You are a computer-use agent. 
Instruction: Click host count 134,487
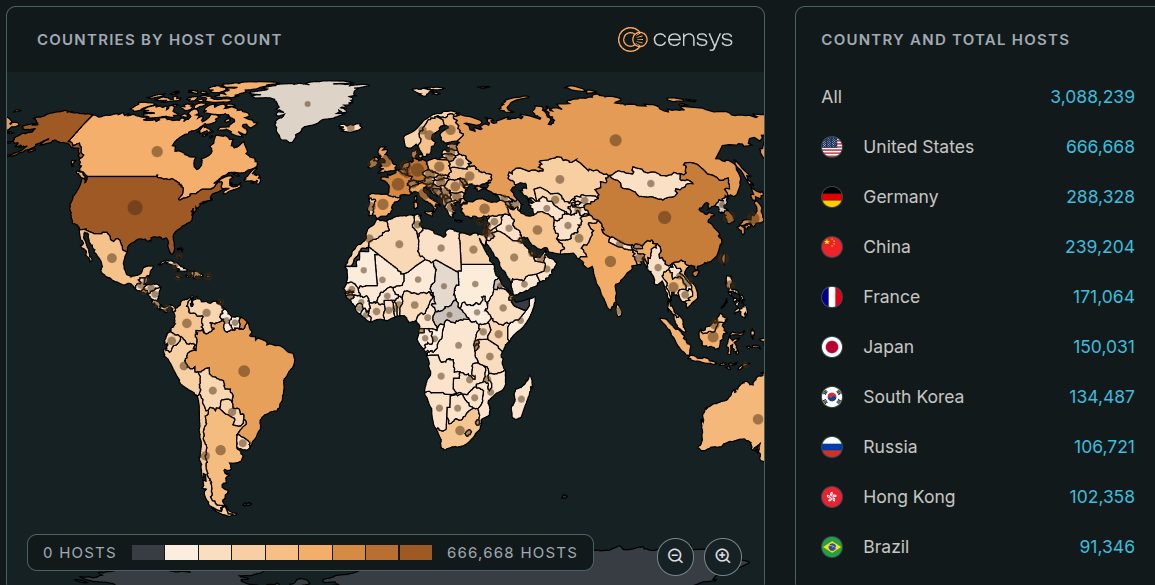tap(1102, 396)
